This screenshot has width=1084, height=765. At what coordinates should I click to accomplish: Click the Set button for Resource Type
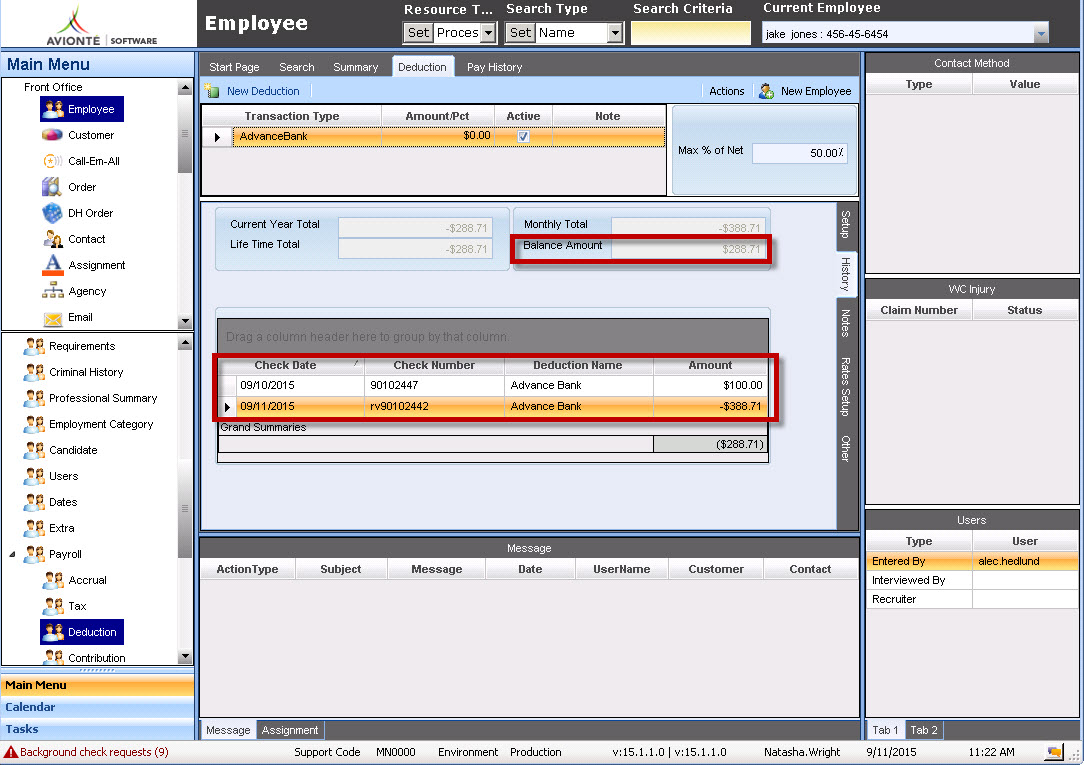(418, 32)
